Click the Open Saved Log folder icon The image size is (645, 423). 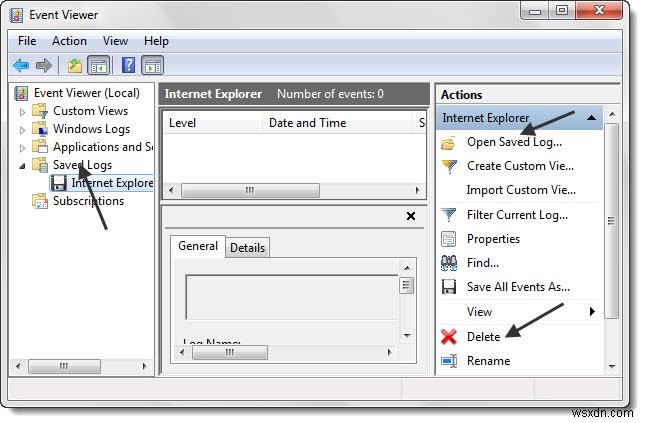448,143
